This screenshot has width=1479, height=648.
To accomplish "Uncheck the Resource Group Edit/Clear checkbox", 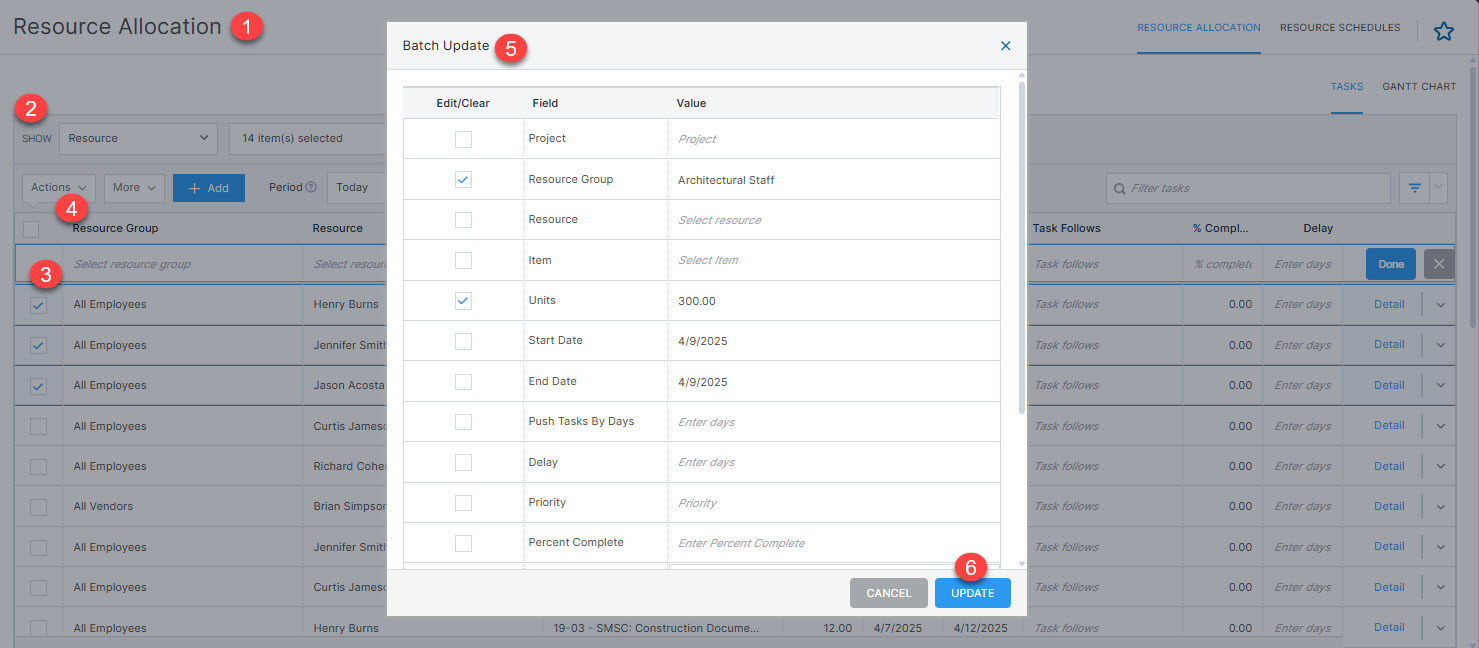I will pyautogui.click(x=463, y=180).
